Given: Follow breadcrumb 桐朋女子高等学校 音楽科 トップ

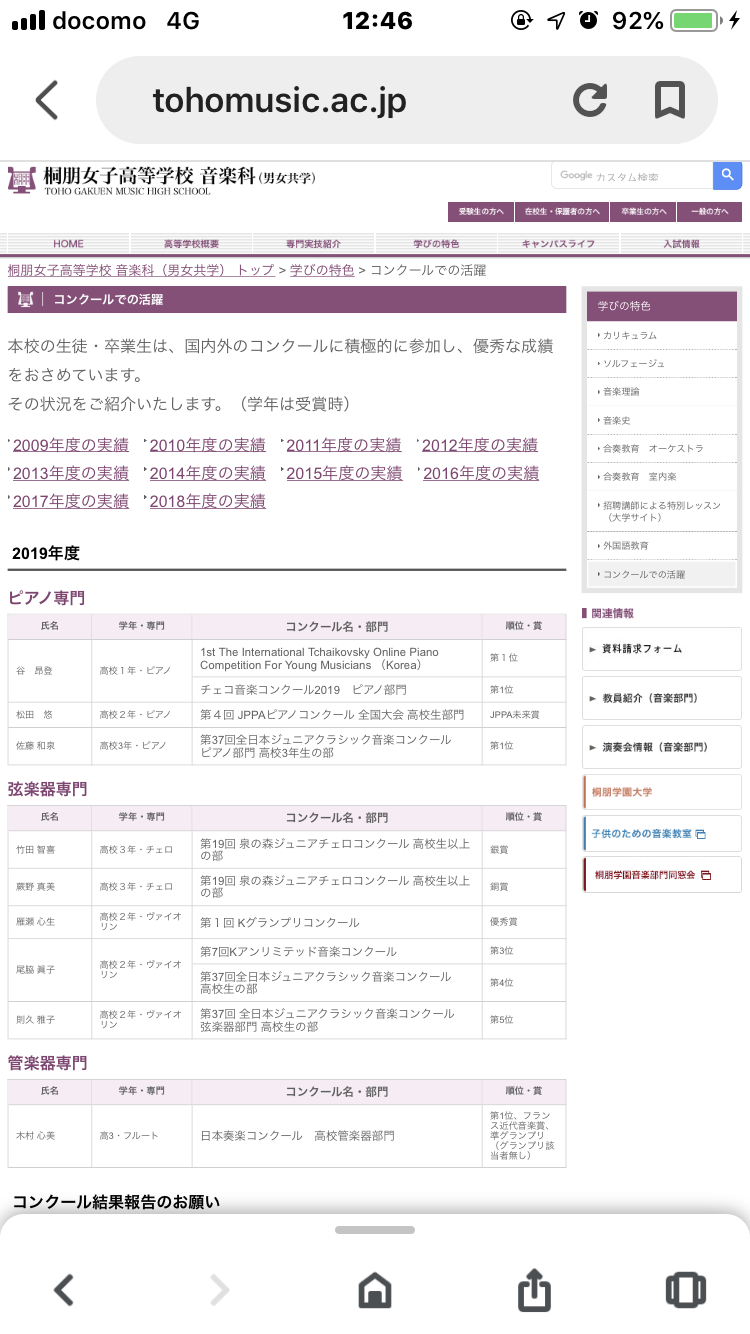Looking at the screenshot, I should tap(141, 270).
